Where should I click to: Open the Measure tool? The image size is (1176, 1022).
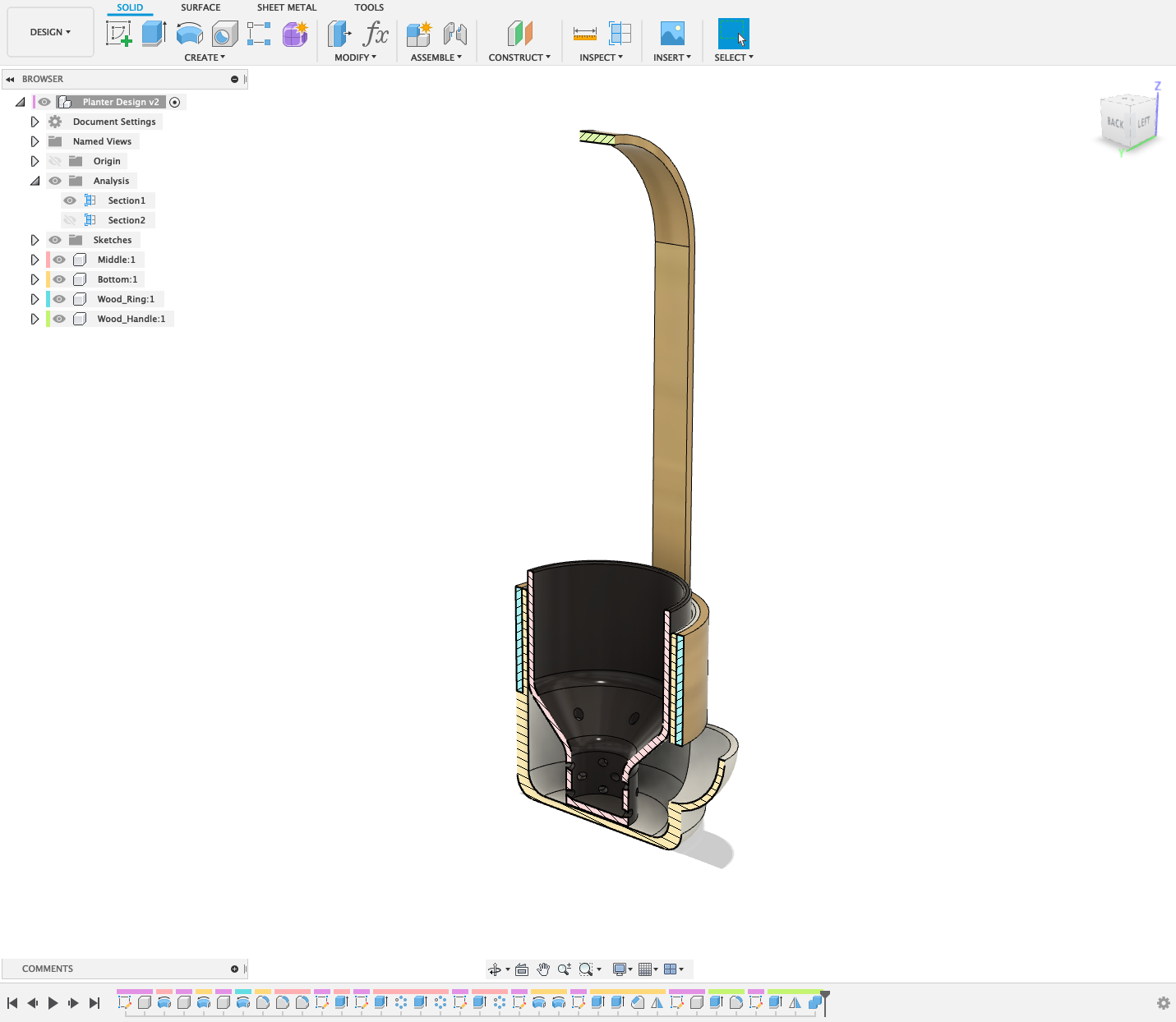(x=584, y=34)
